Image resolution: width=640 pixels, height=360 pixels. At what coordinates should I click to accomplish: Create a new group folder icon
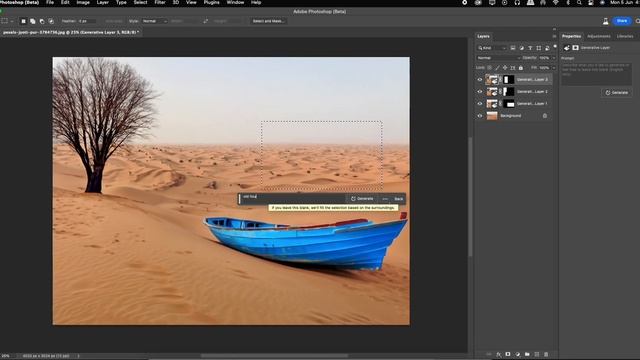527,354
